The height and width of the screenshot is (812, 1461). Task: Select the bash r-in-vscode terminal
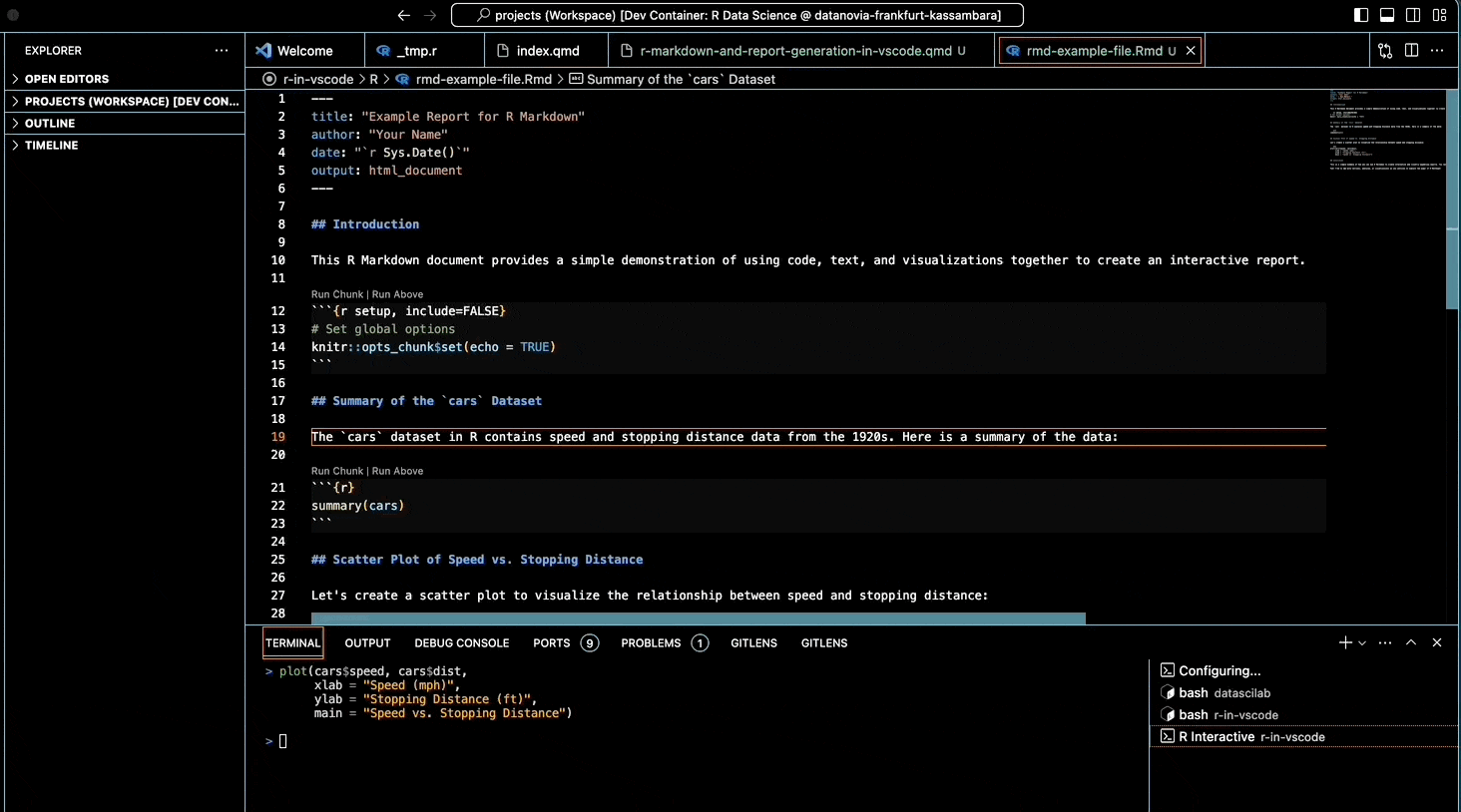(1303, 714)
